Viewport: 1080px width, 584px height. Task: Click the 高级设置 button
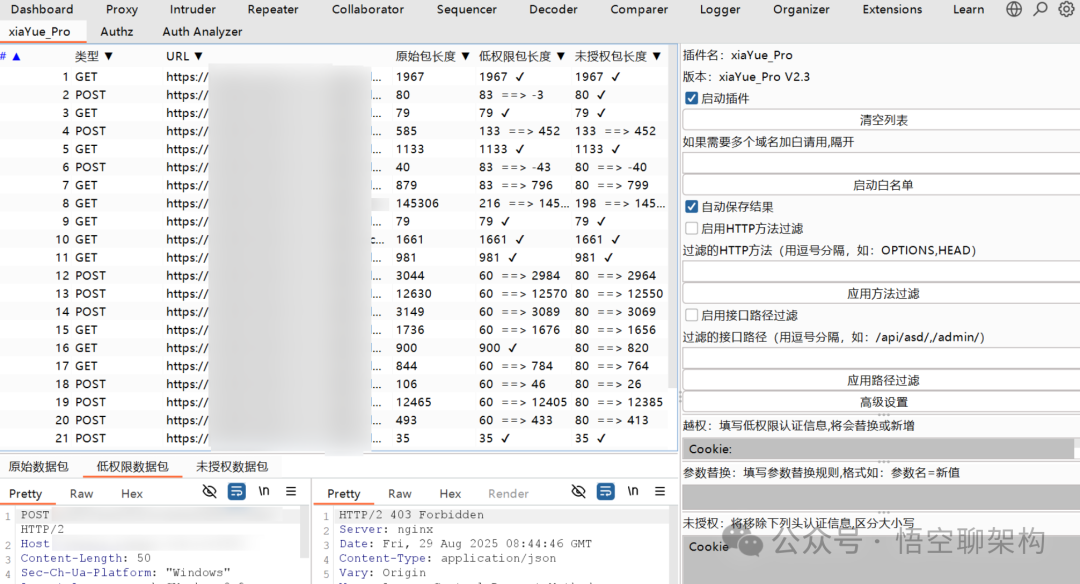coord(882,402)
